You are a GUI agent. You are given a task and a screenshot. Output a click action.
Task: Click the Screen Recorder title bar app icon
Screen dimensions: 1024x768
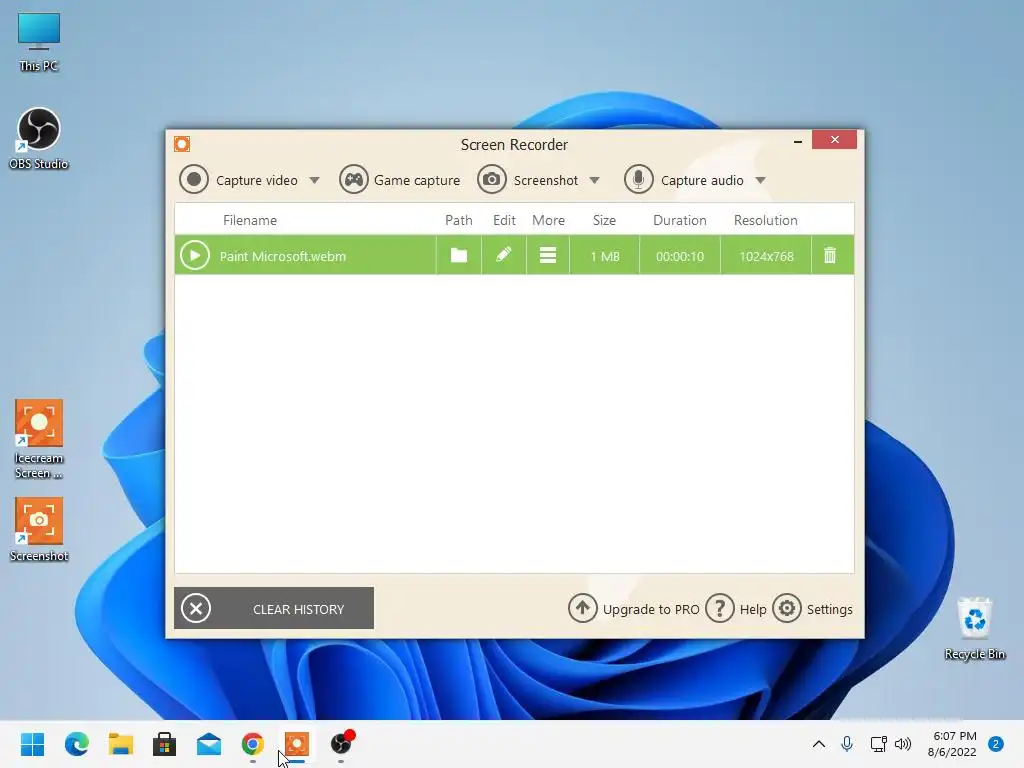(x=182, y=144)
